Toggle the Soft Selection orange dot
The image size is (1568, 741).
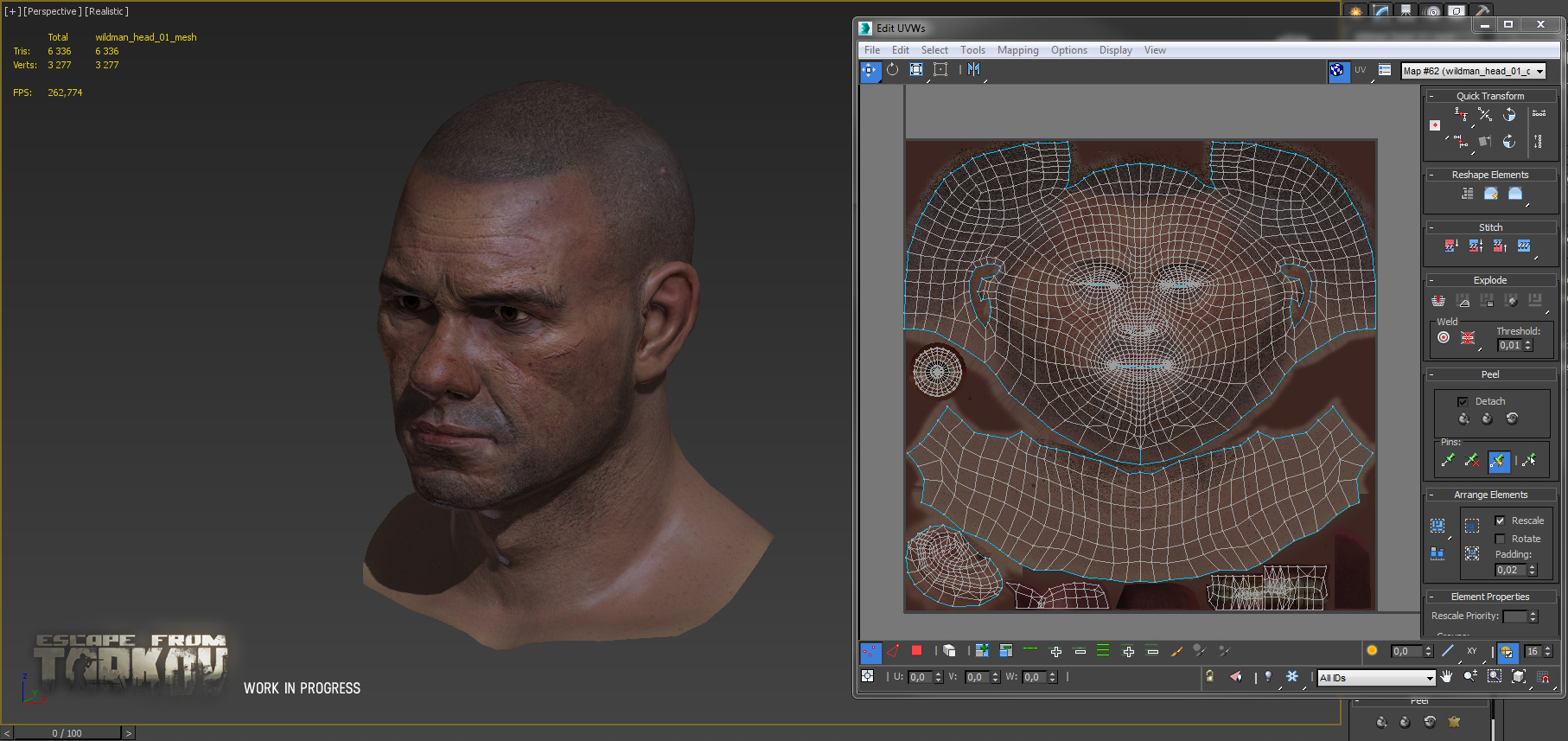(x=1372, y=651)
